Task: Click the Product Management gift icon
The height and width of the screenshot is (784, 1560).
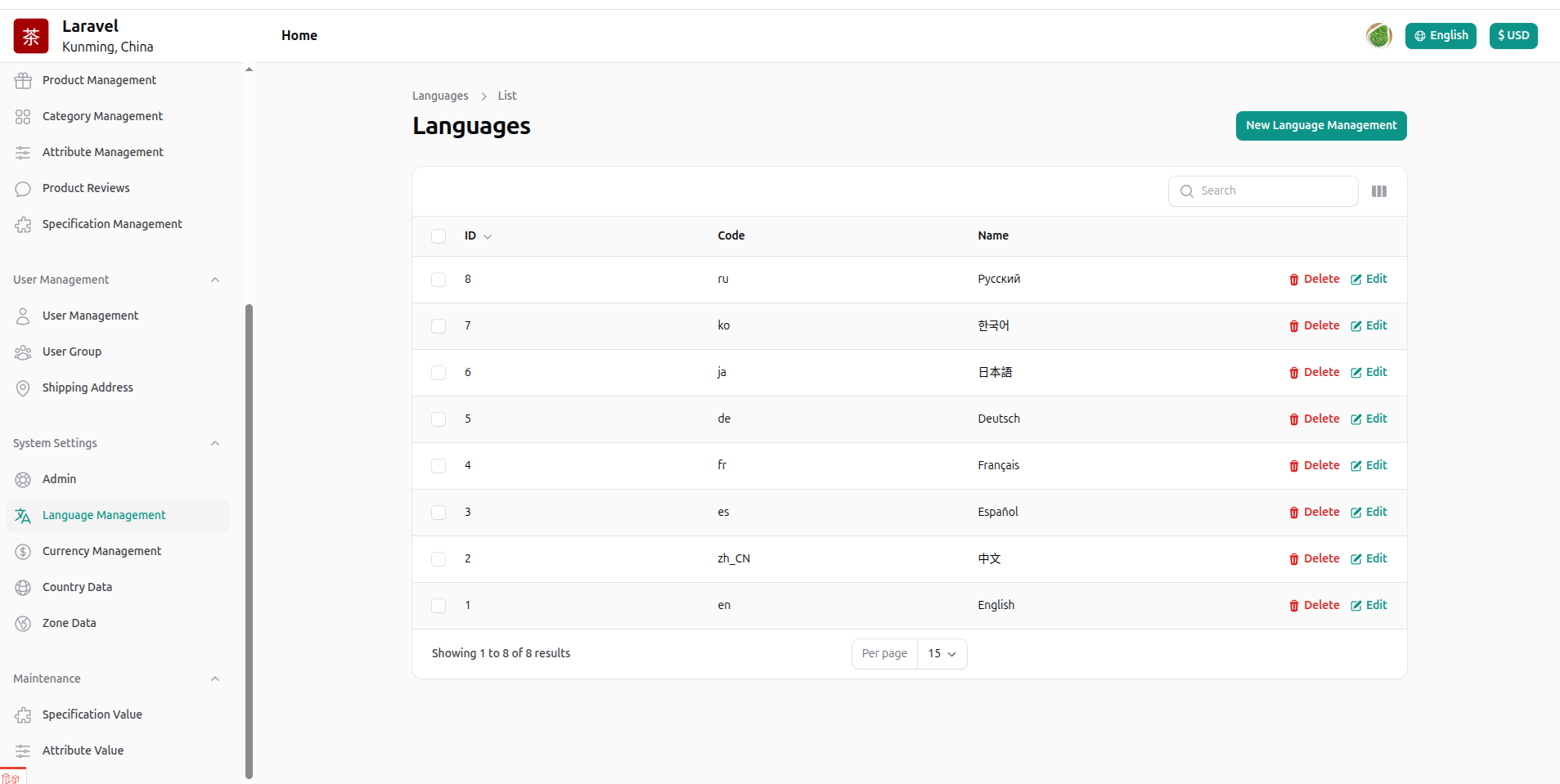Action: tap(23, 81)
